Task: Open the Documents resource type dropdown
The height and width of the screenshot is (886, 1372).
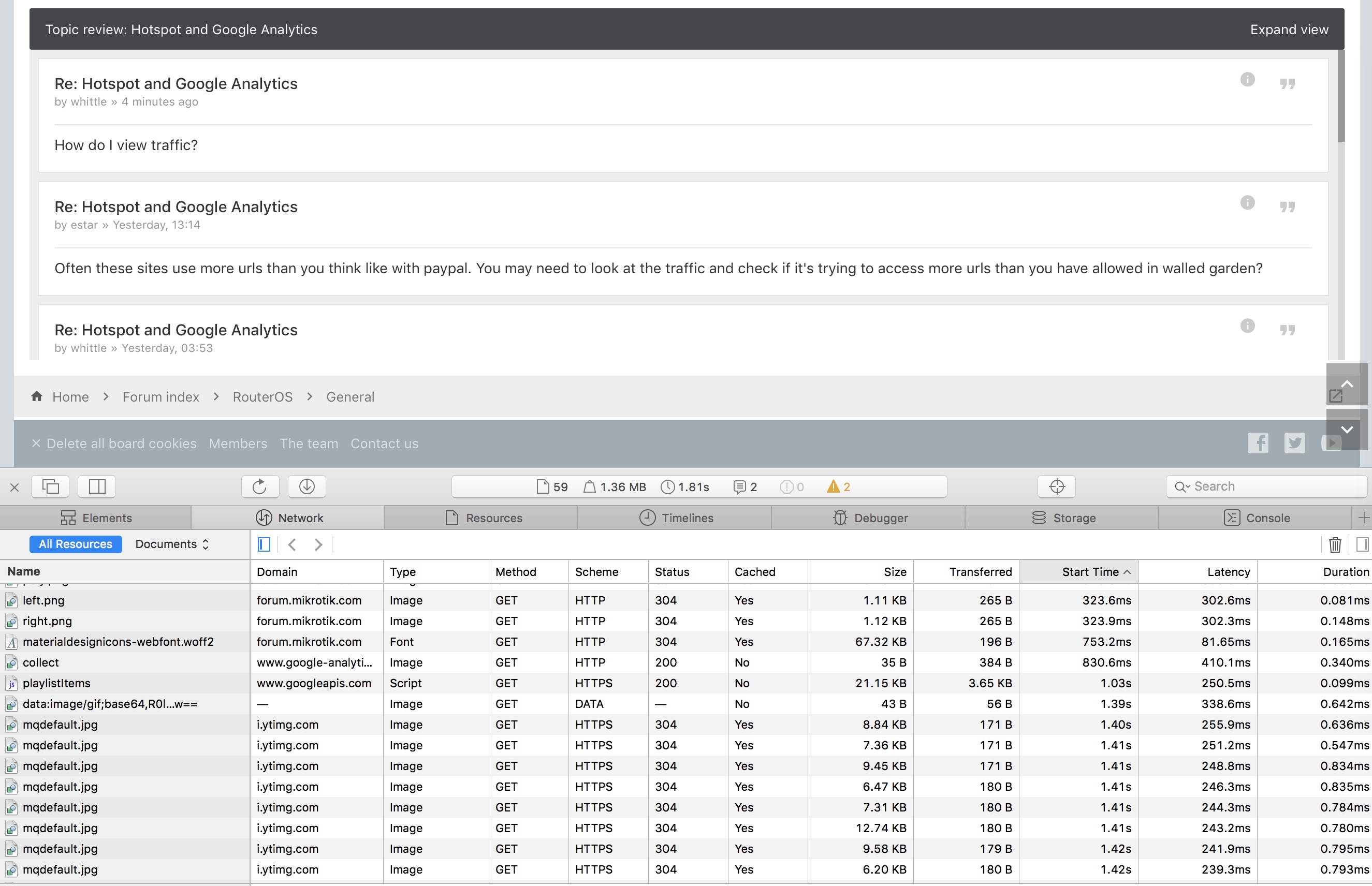Action: [171, 544]
